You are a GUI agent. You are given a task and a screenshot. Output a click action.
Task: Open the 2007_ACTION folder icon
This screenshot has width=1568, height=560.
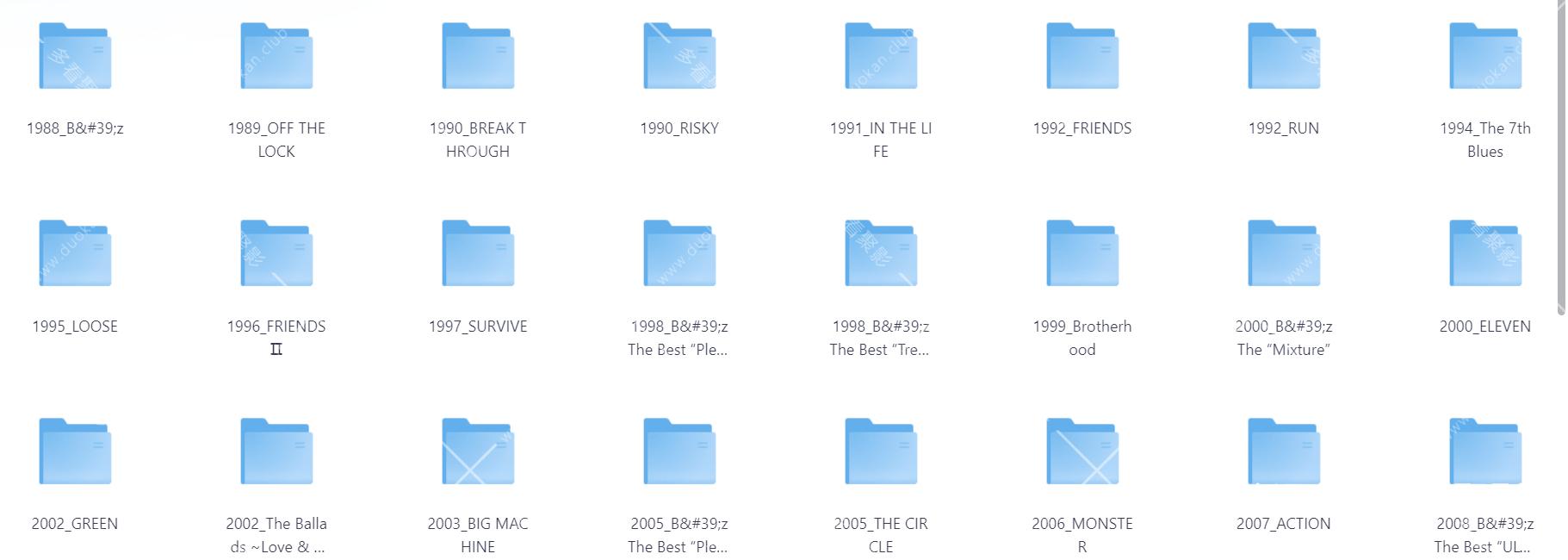click(x=1284, y=451)
